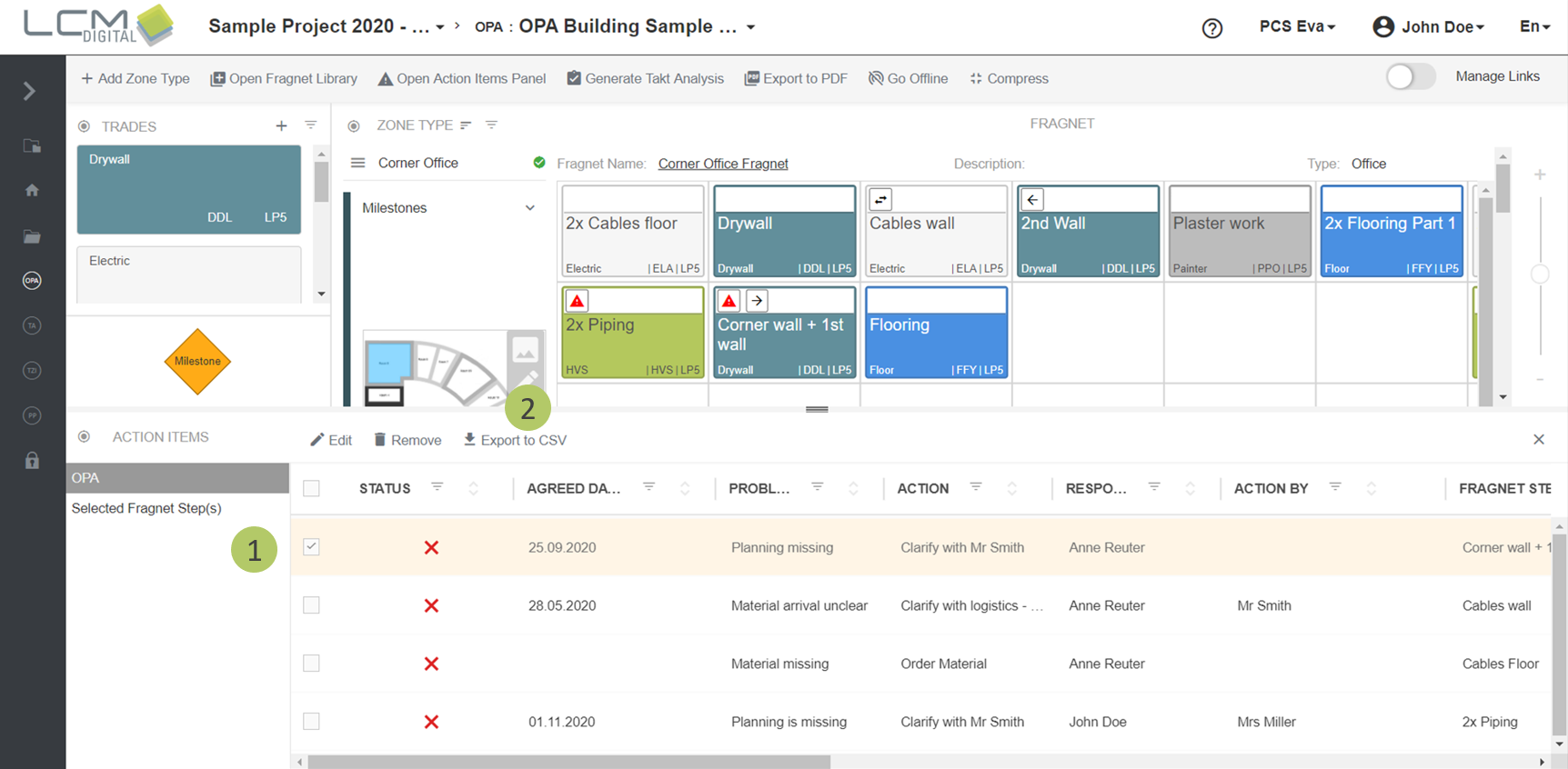
Task: Select Selected Fragnet Step(s) item
Action: click(146, 508)
